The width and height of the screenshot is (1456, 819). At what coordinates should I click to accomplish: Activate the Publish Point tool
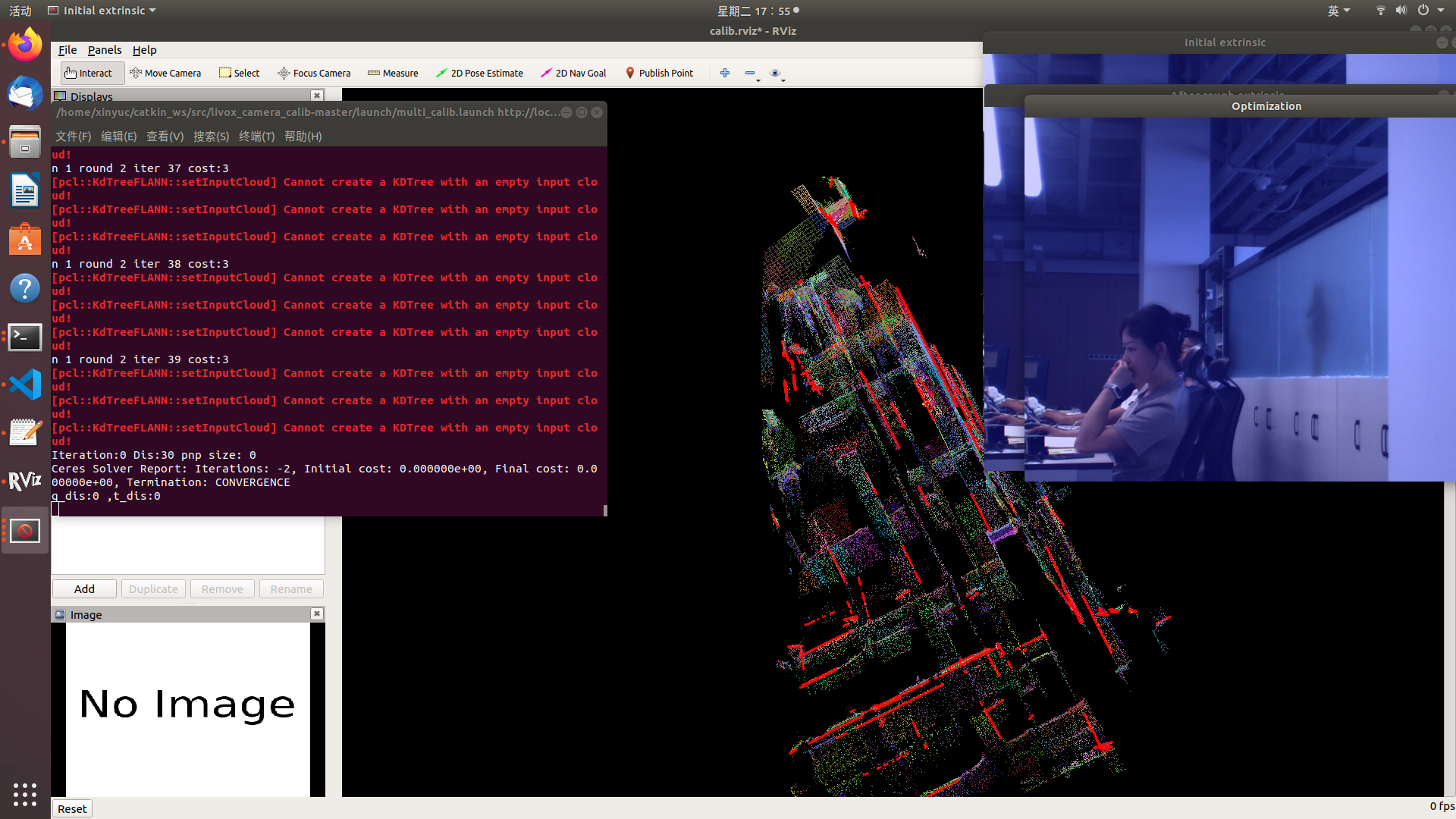[x=659, y=73]
